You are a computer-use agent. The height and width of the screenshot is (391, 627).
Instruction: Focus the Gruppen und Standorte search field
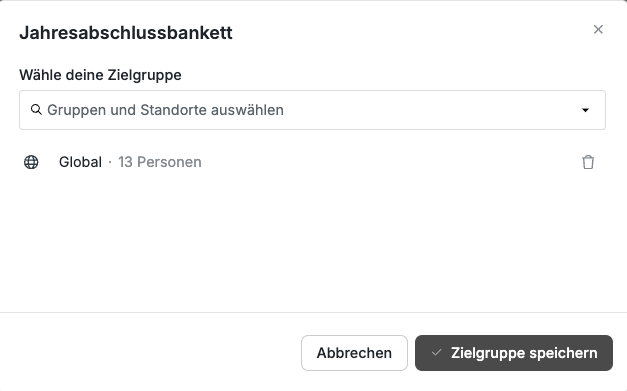[312, 110]
